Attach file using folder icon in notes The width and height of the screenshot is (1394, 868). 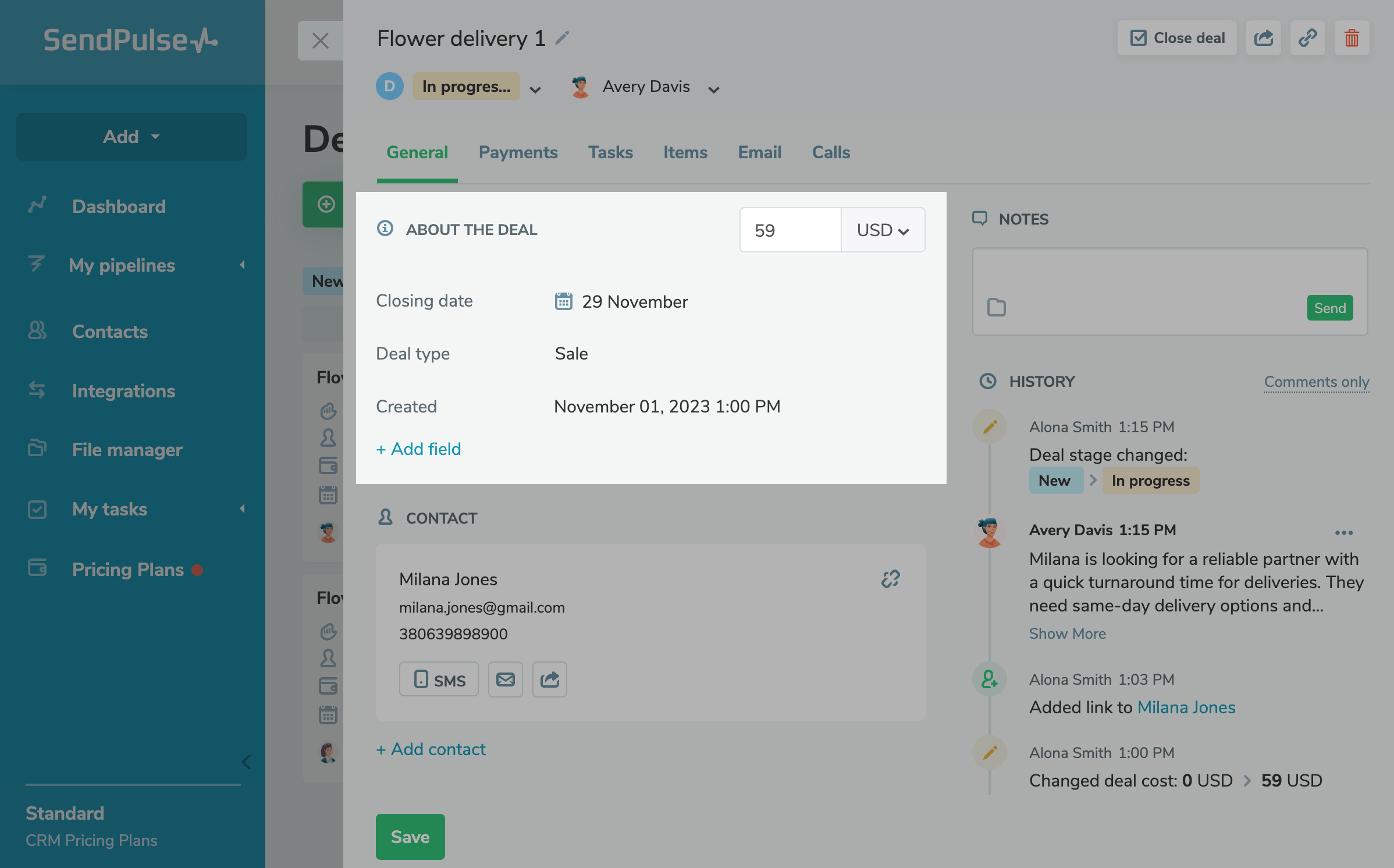(x=996, y=307)
